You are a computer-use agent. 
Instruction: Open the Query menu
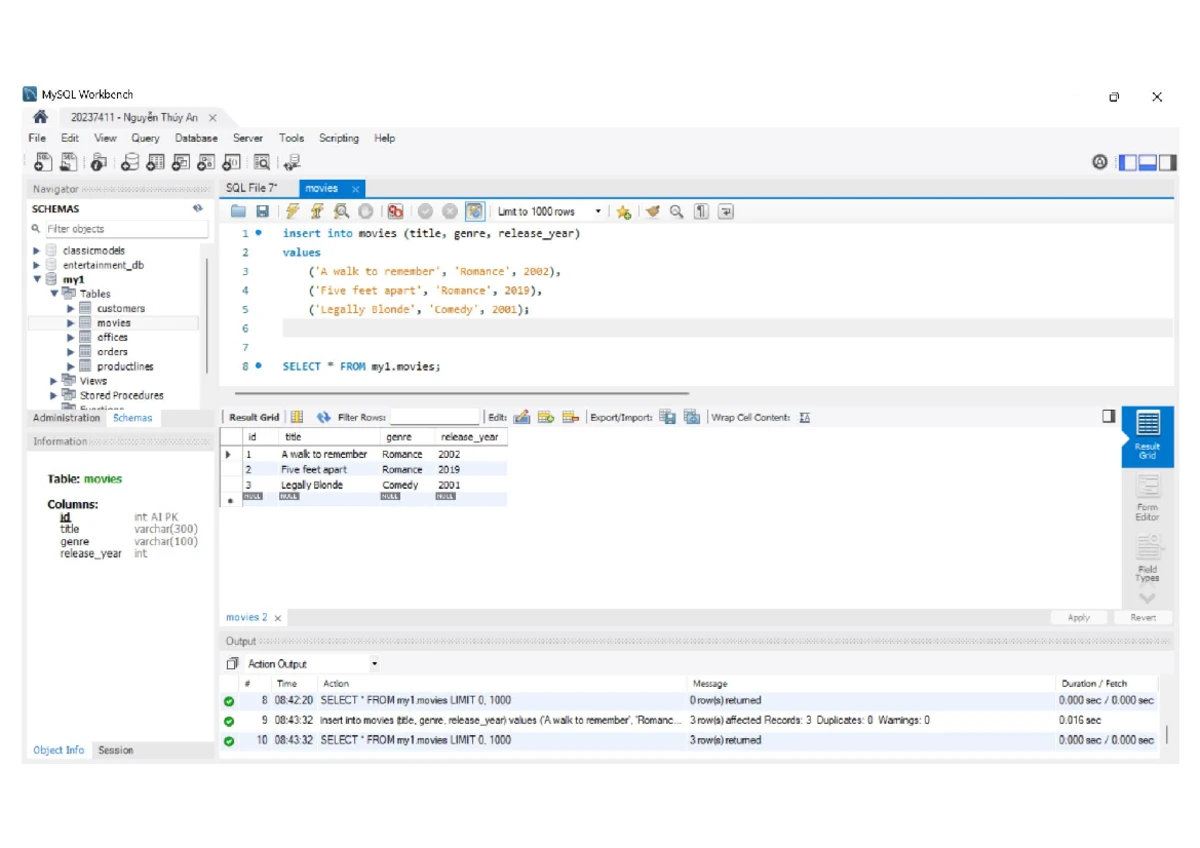(145, 138)
